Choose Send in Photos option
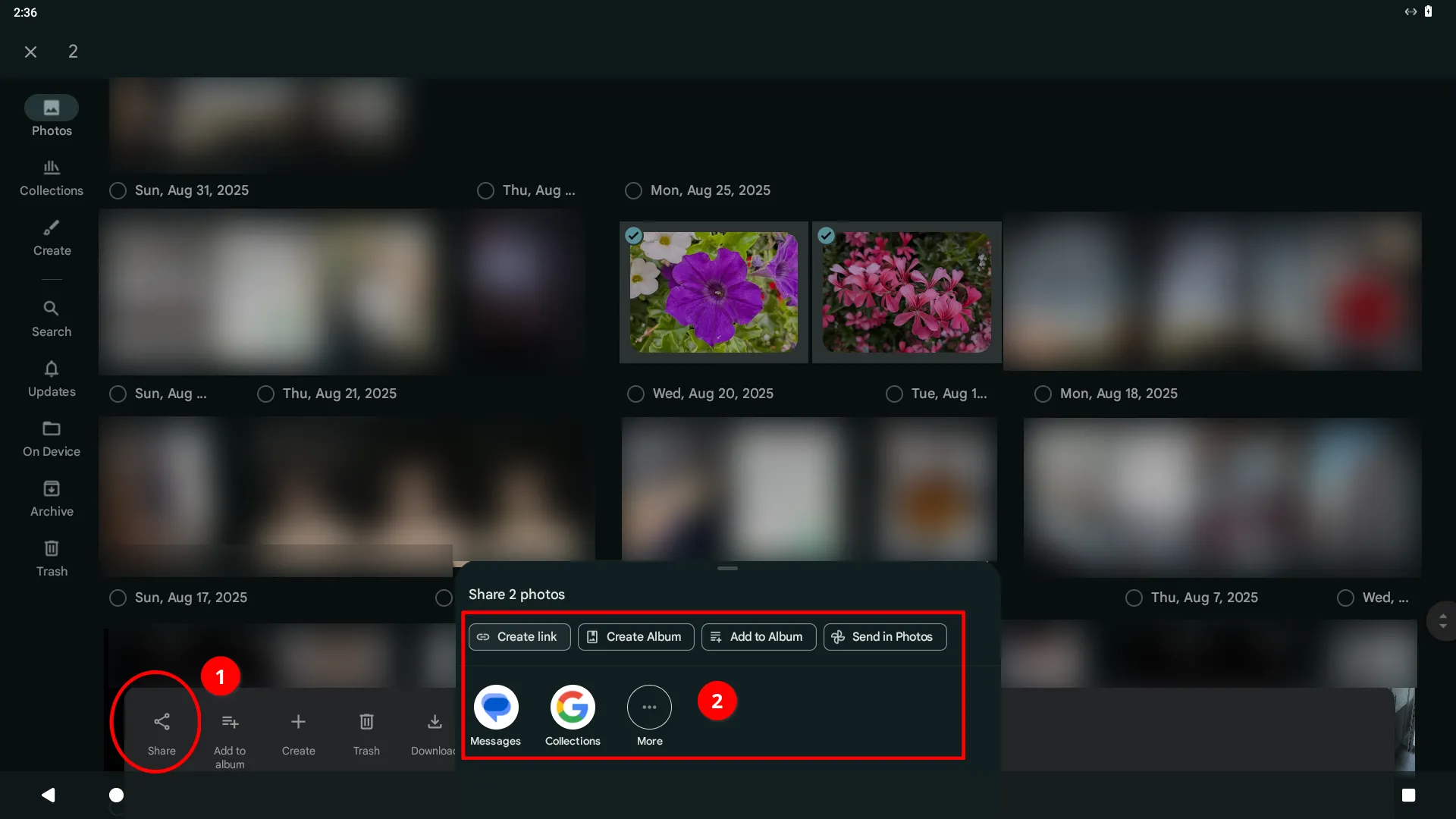1456x819 pixels. click(884, 636)
